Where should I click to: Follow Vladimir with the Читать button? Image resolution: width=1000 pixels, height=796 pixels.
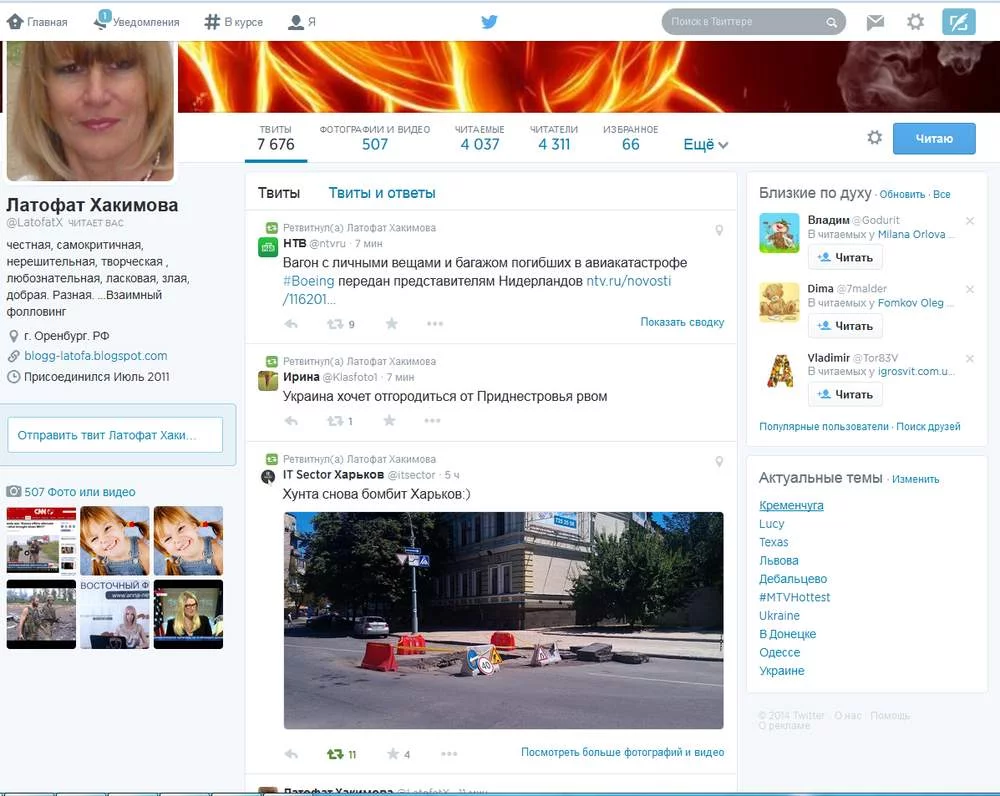coord(845,394)
